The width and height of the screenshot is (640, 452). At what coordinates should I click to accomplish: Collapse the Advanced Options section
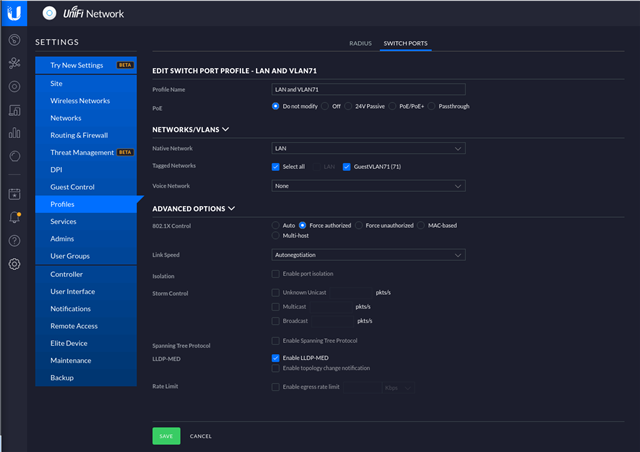point(193,209)
